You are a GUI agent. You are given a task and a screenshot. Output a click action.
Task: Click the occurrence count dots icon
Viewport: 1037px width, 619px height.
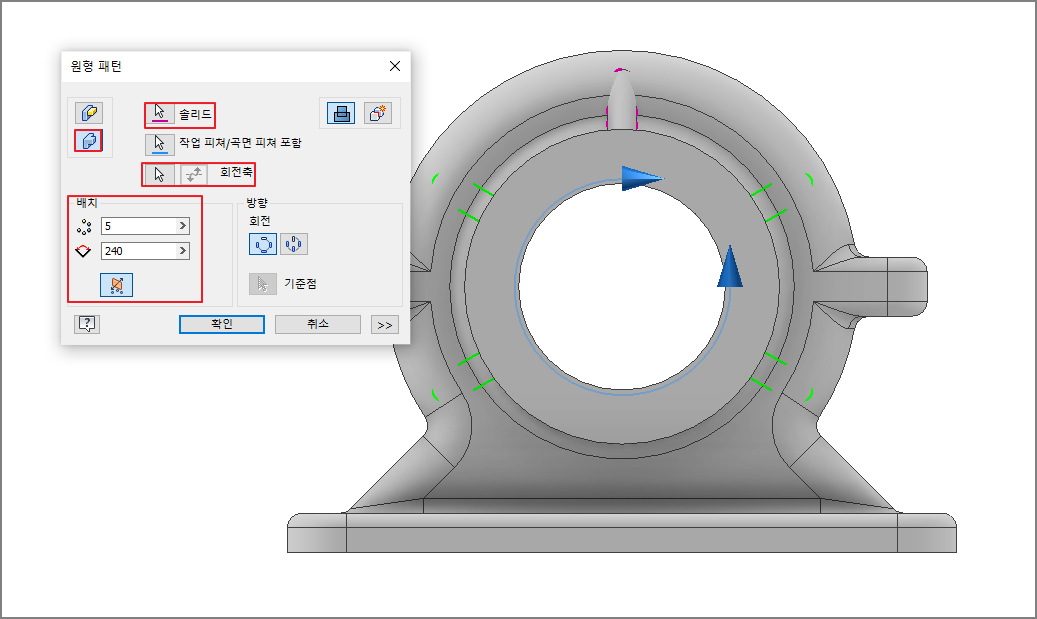click(84, 227)
